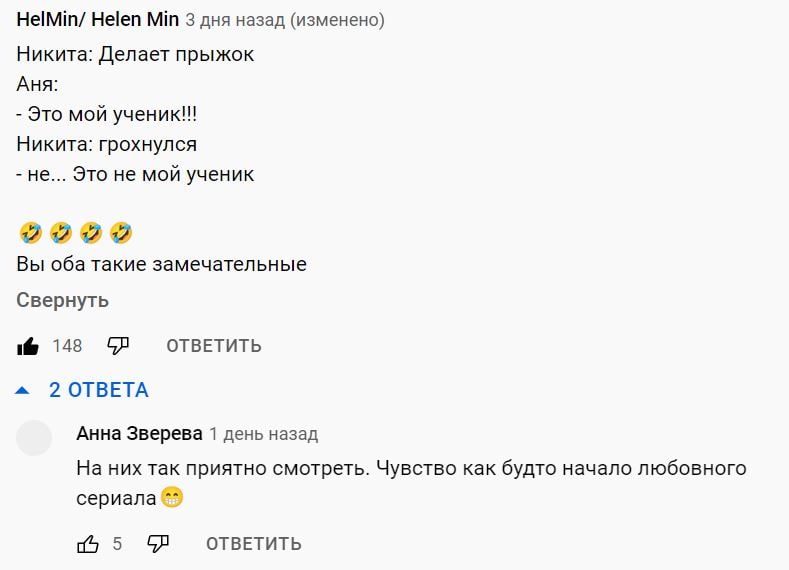This screenshot has width=789, height=570.
Task: Open the HelMin/ Helen Min channel link
Action: 97,20
